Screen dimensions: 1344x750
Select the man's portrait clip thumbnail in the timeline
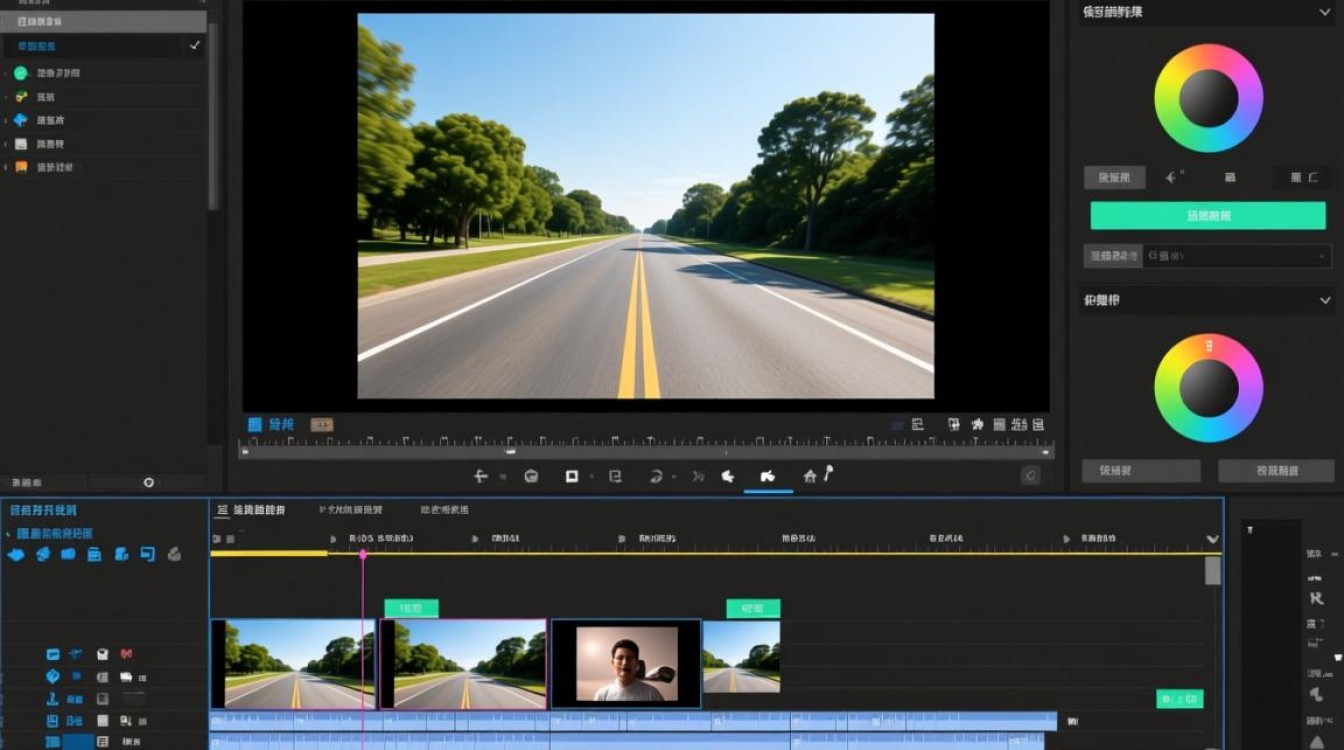(x=626, y=663)
